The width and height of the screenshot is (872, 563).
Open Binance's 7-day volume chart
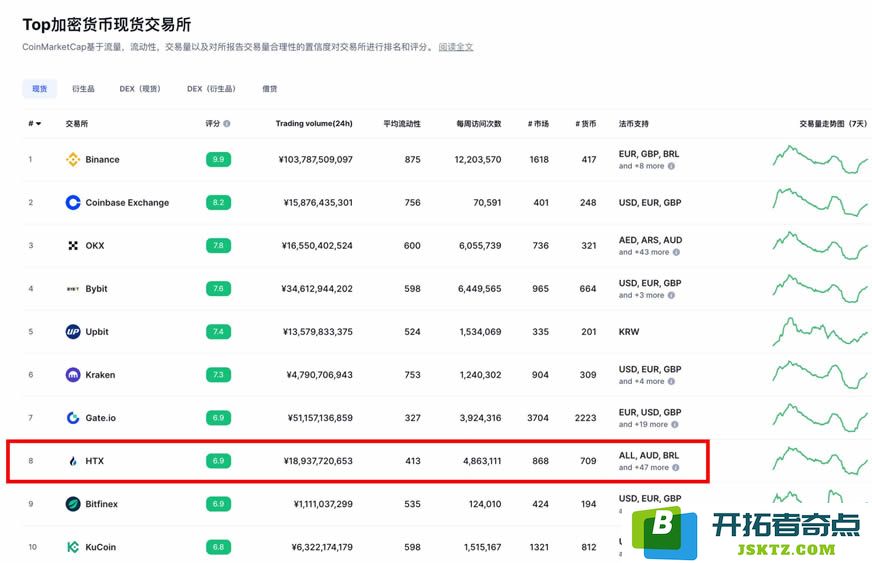pos(820,160)
